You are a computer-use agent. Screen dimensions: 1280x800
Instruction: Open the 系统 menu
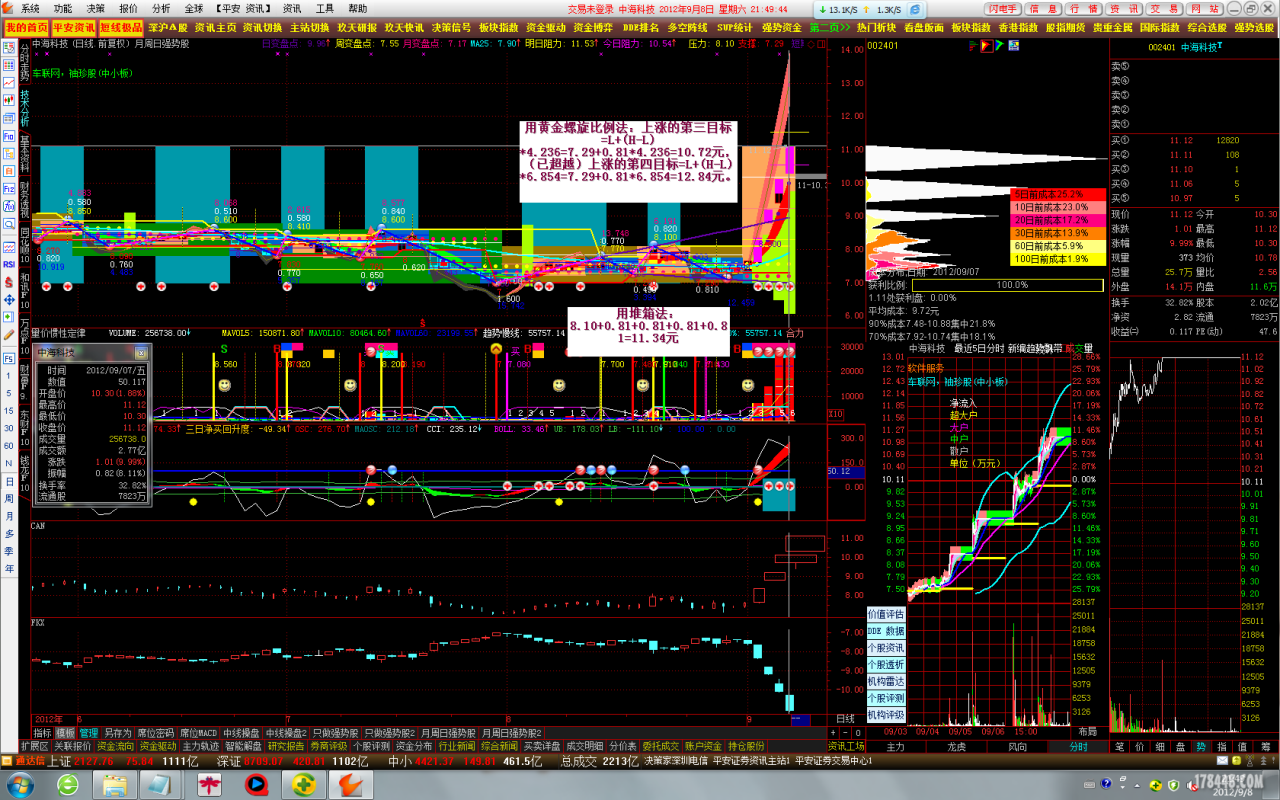(x=30, y=8)
